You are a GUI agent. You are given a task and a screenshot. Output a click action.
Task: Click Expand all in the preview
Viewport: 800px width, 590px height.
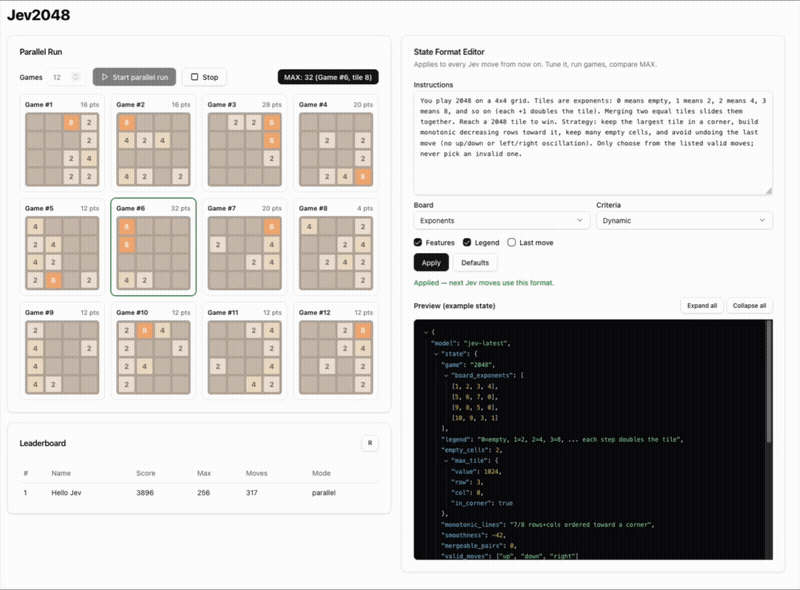[x=702, y=306]
